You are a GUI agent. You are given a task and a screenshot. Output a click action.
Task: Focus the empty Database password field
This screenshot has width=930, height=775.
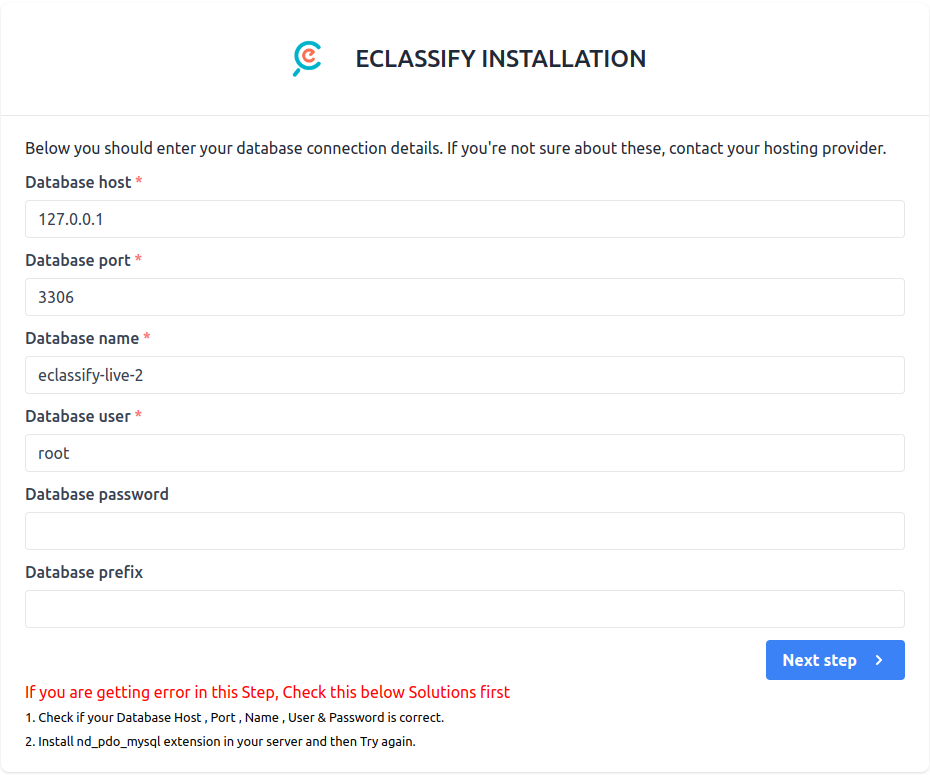[x=465, y=531]
